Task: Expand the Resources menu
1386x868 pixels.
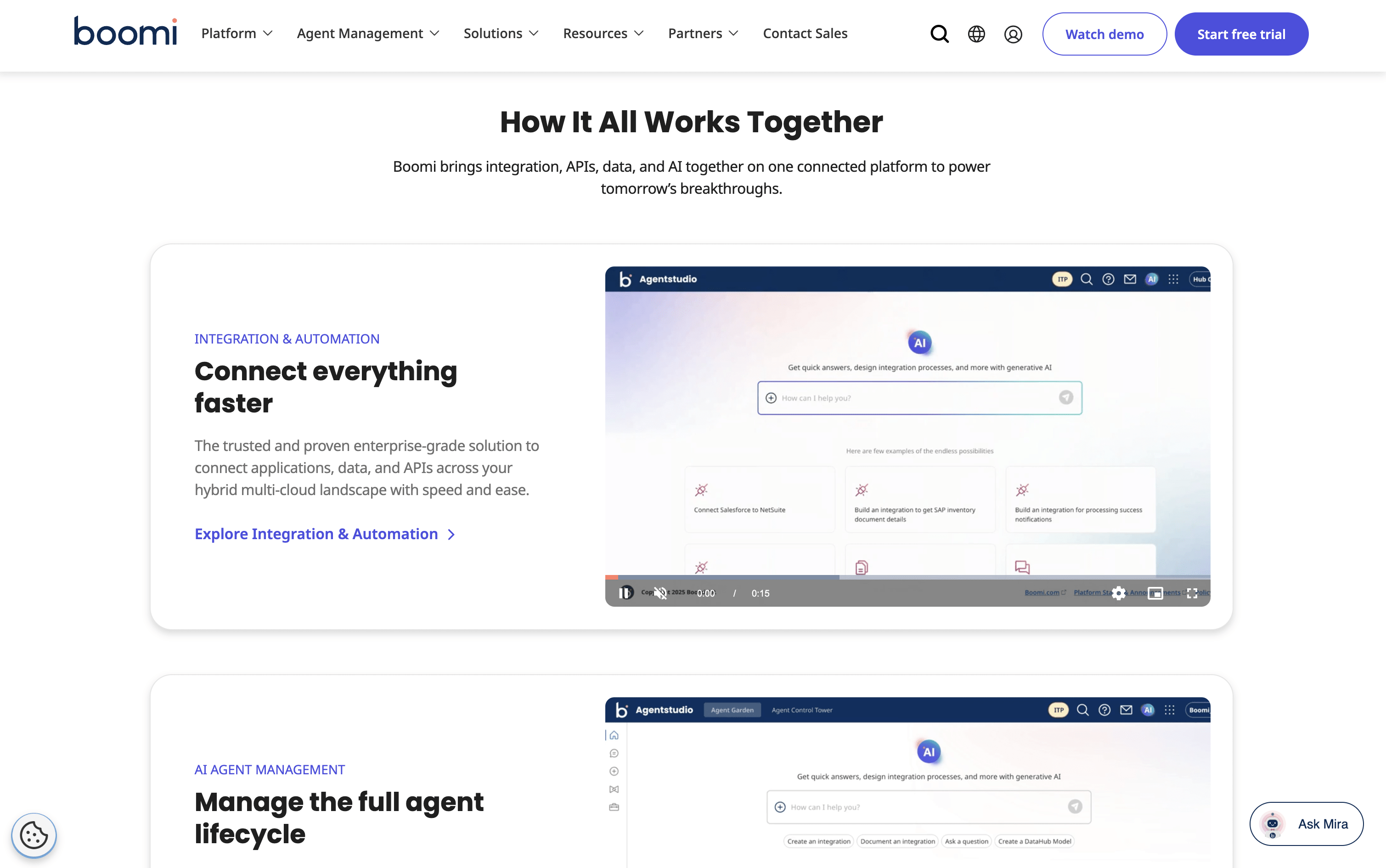Action: tap(603, 33)
